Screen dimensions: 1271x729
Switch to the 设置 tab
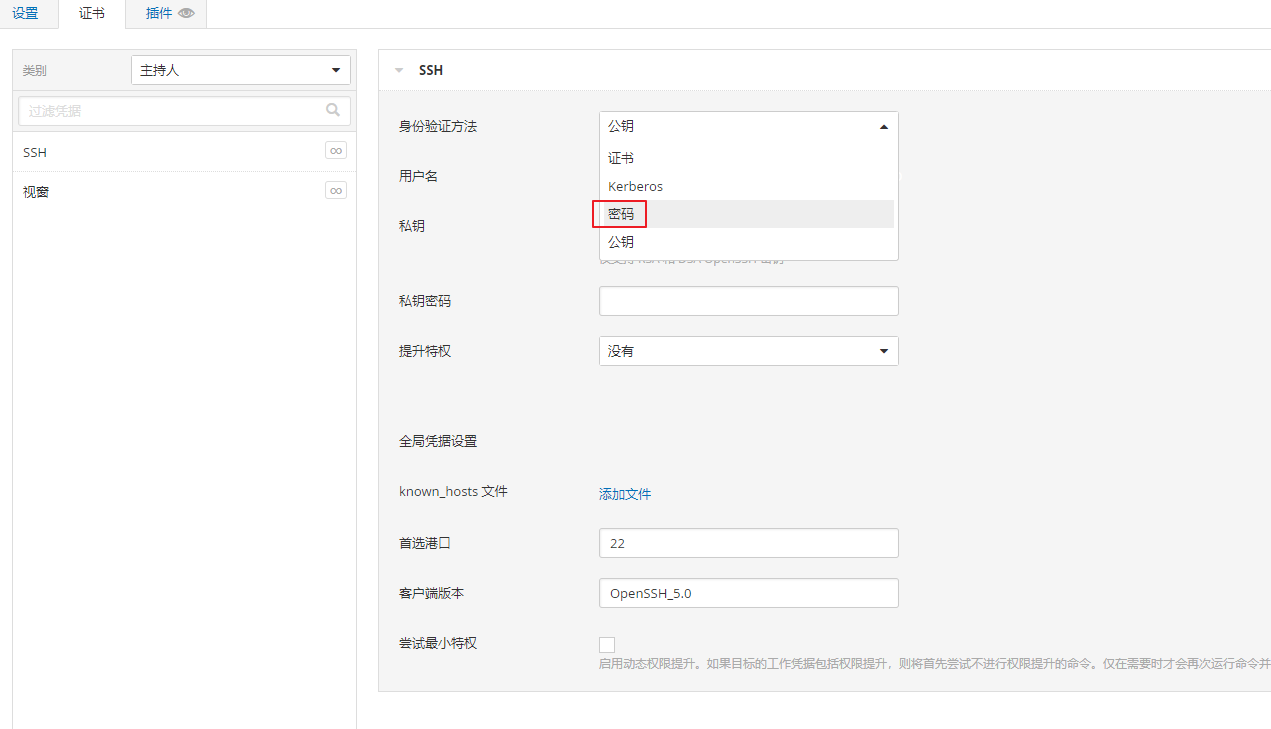25,14
